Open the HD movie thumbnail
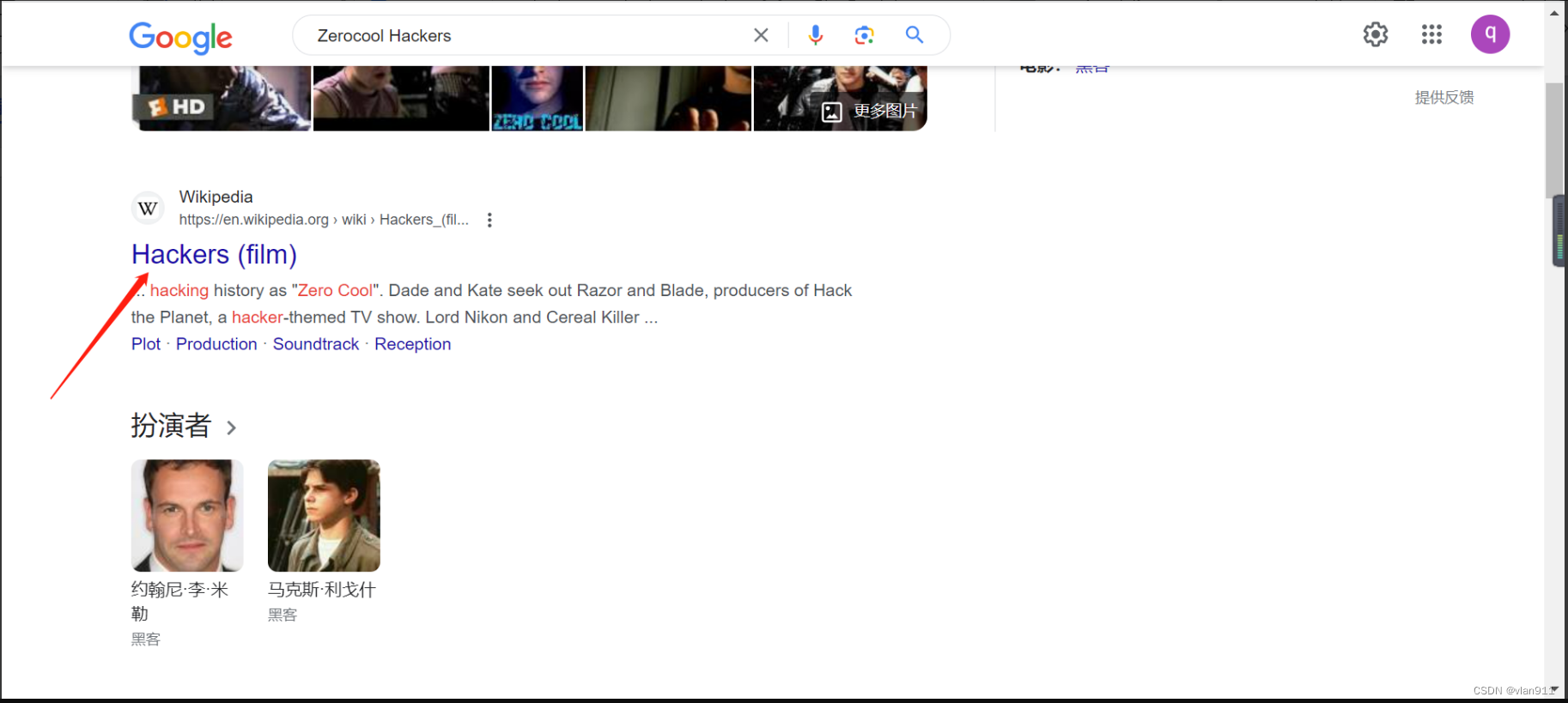Image resolution: width=1568 pixels, height=703 pixels. 222,98
